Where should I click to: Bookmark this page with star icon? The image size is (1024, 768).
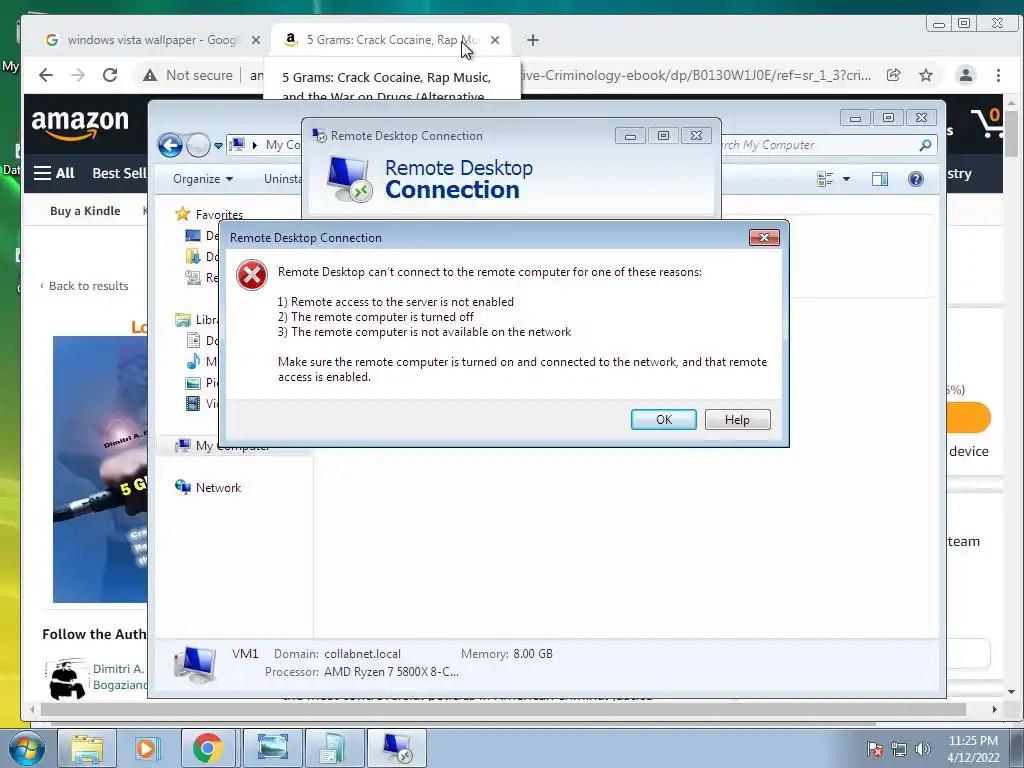click(926, 75)
